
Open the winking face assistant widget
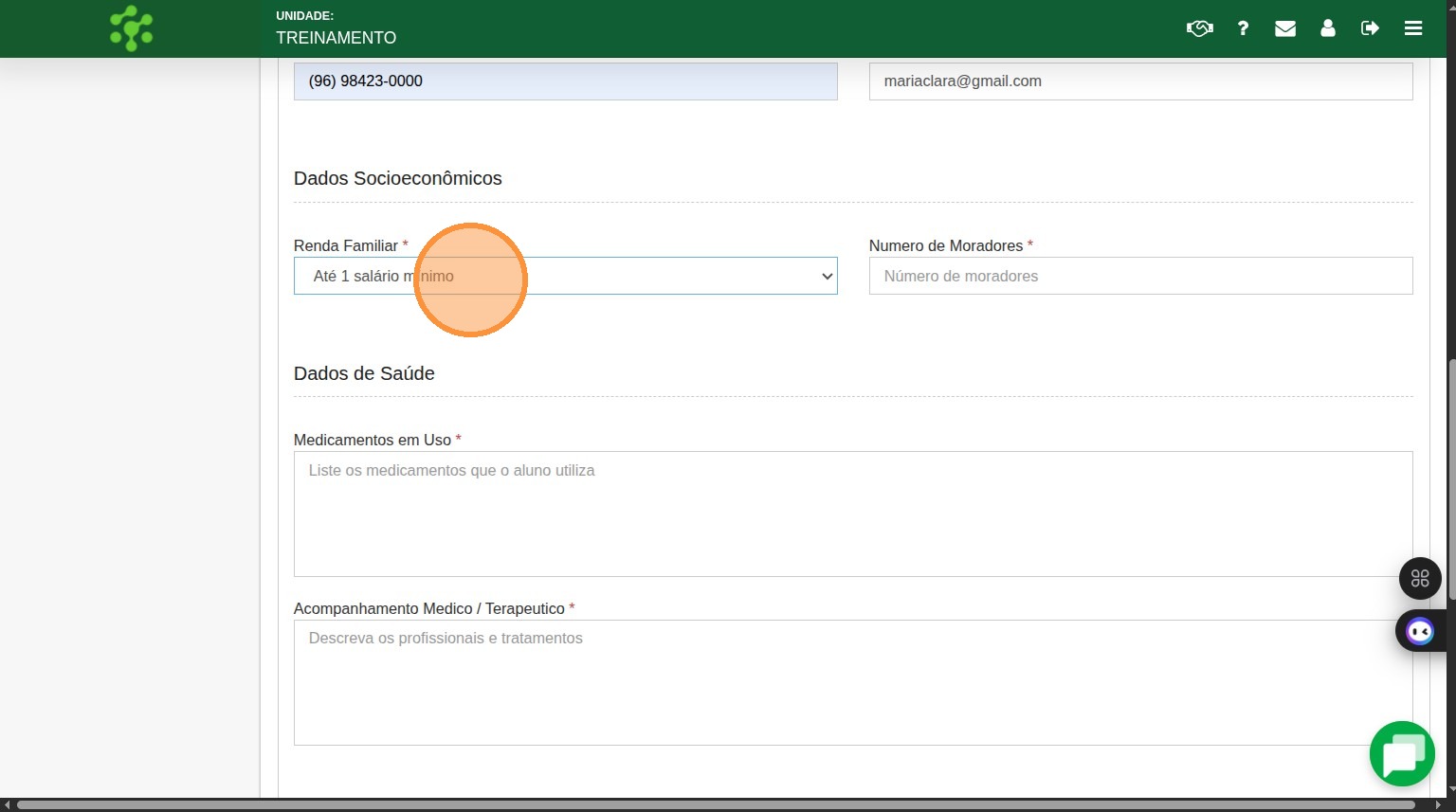1420,631
